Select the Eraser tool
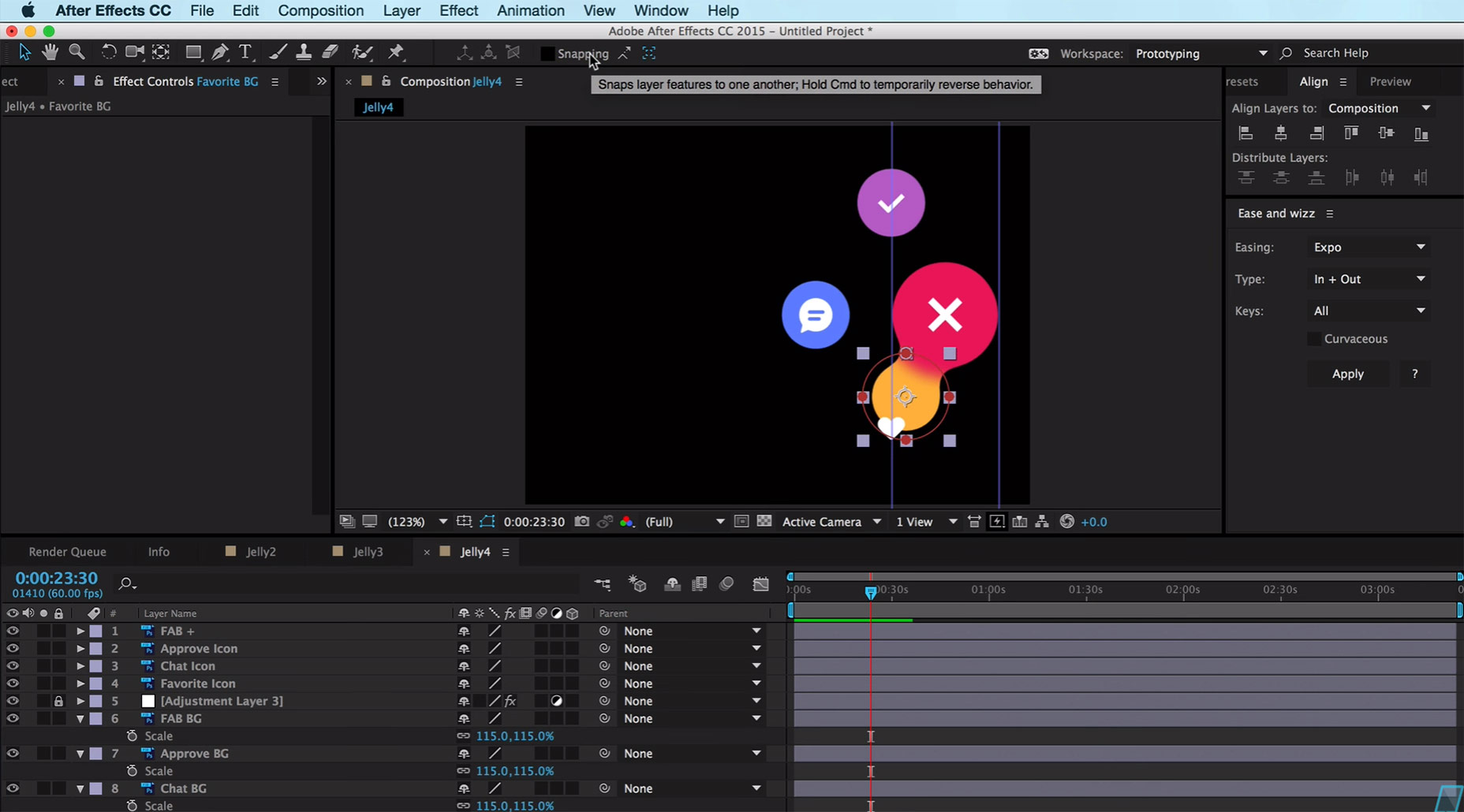 [x=331, y=52]
